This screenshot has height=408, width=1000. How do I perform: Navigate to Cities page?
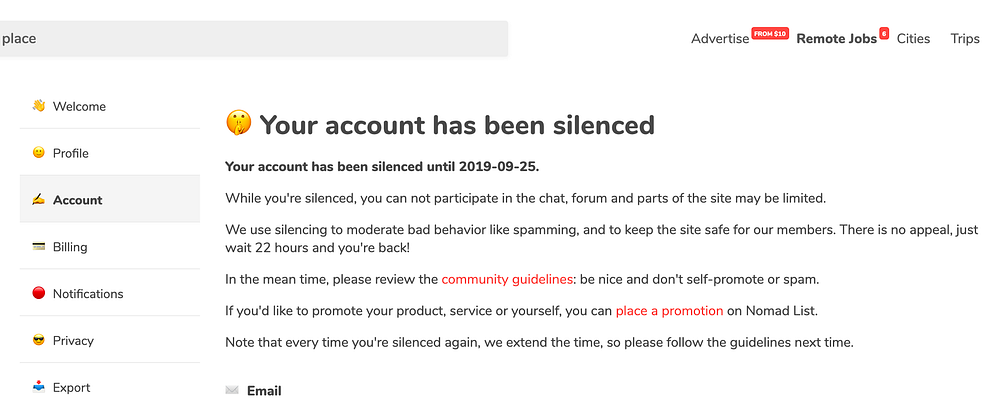(913, 39)
